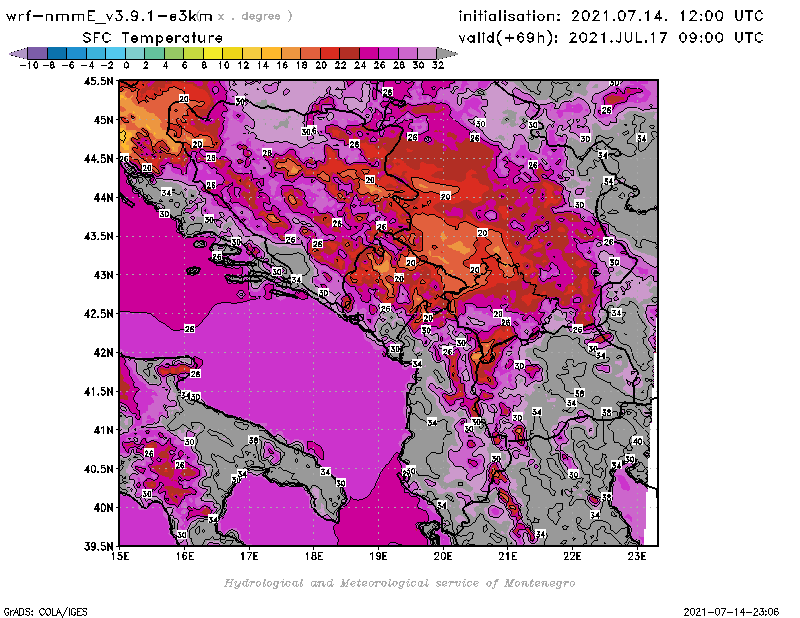Click the 41N latitude axis label
Screen dimensions: 800x618
pos(104,430)
